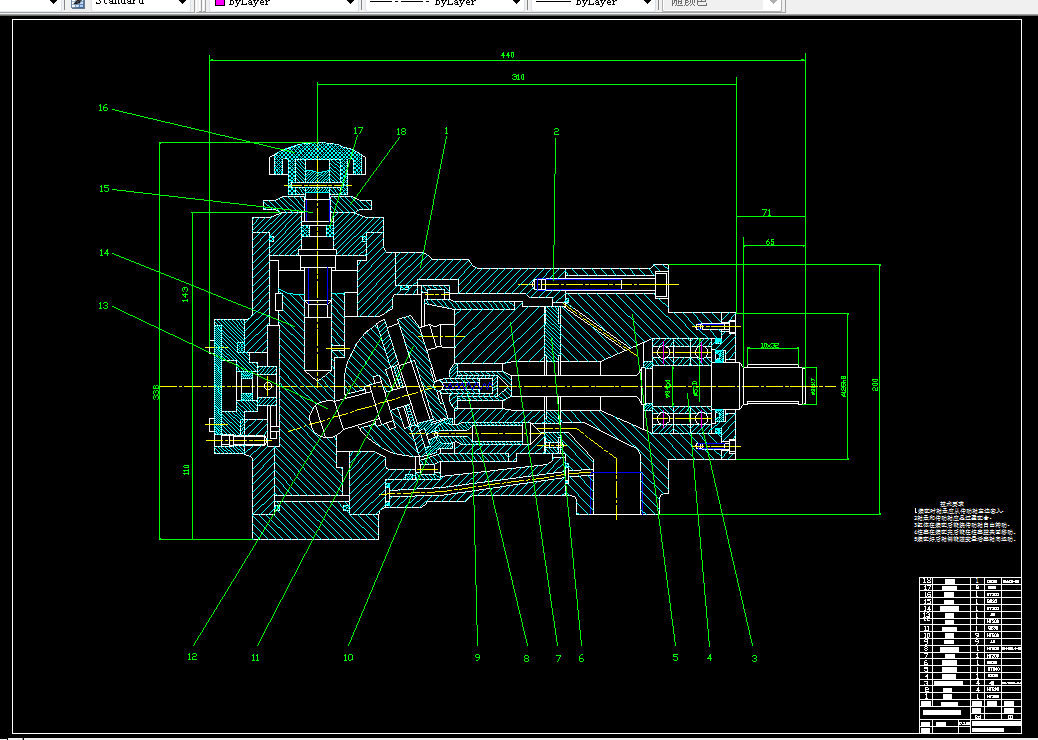Select the "200" vertical dimension text
This screenshot has height=740, width=1038.
pos(875,385)
